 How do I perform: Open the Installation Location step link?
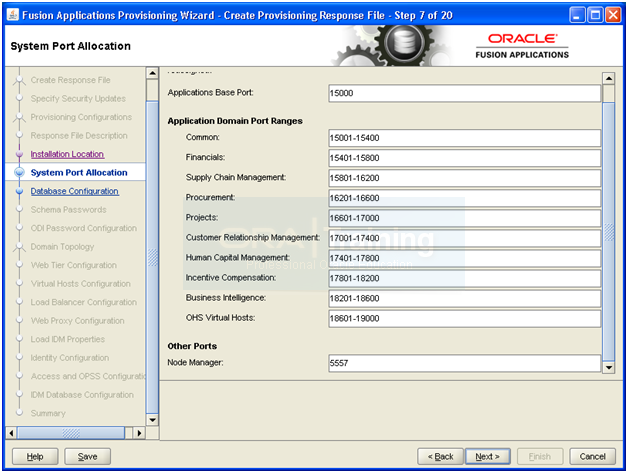67,154
